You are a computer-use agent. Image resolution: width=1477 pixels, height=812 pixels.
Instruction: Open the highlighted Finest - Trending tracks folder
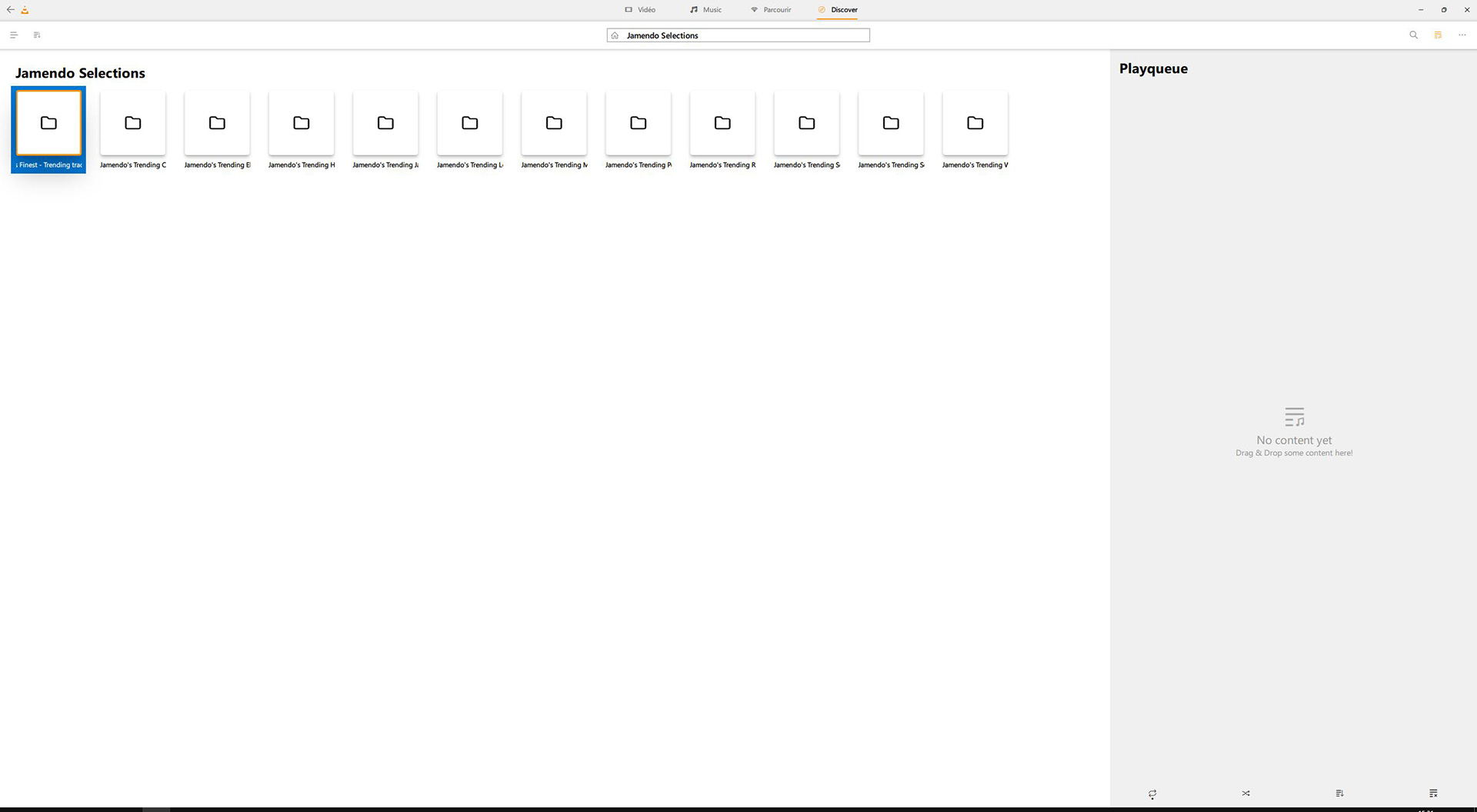[x=48, y=124]
